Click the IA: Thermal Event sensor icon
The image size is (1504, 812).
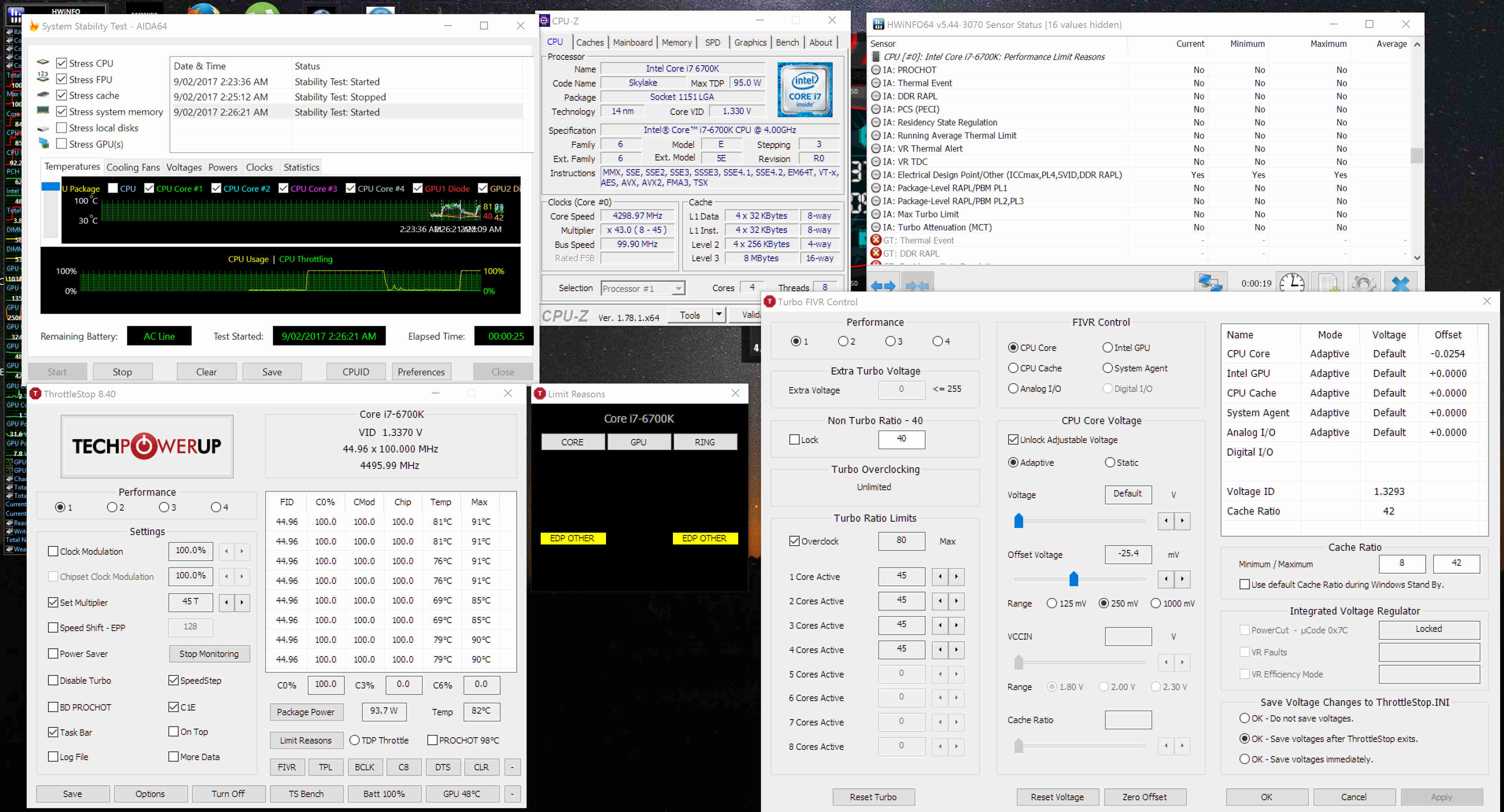pyautogui.click(x=876, y=83)
